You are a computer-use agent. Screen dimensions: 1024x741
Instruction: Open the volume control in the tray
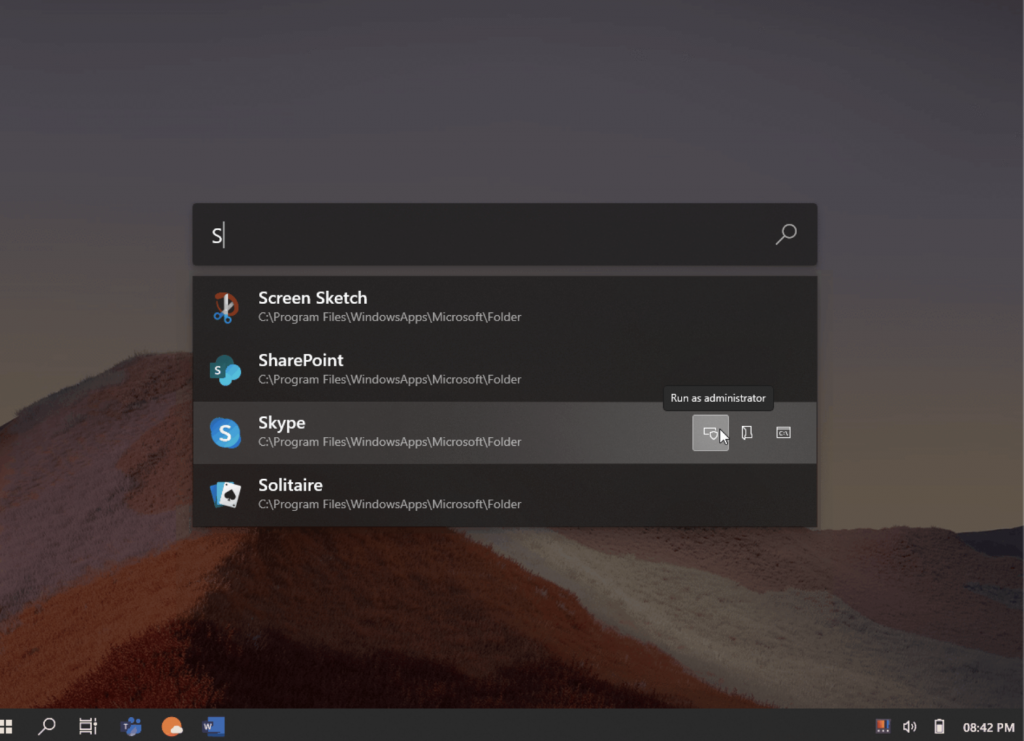click(x=910, y=726)
